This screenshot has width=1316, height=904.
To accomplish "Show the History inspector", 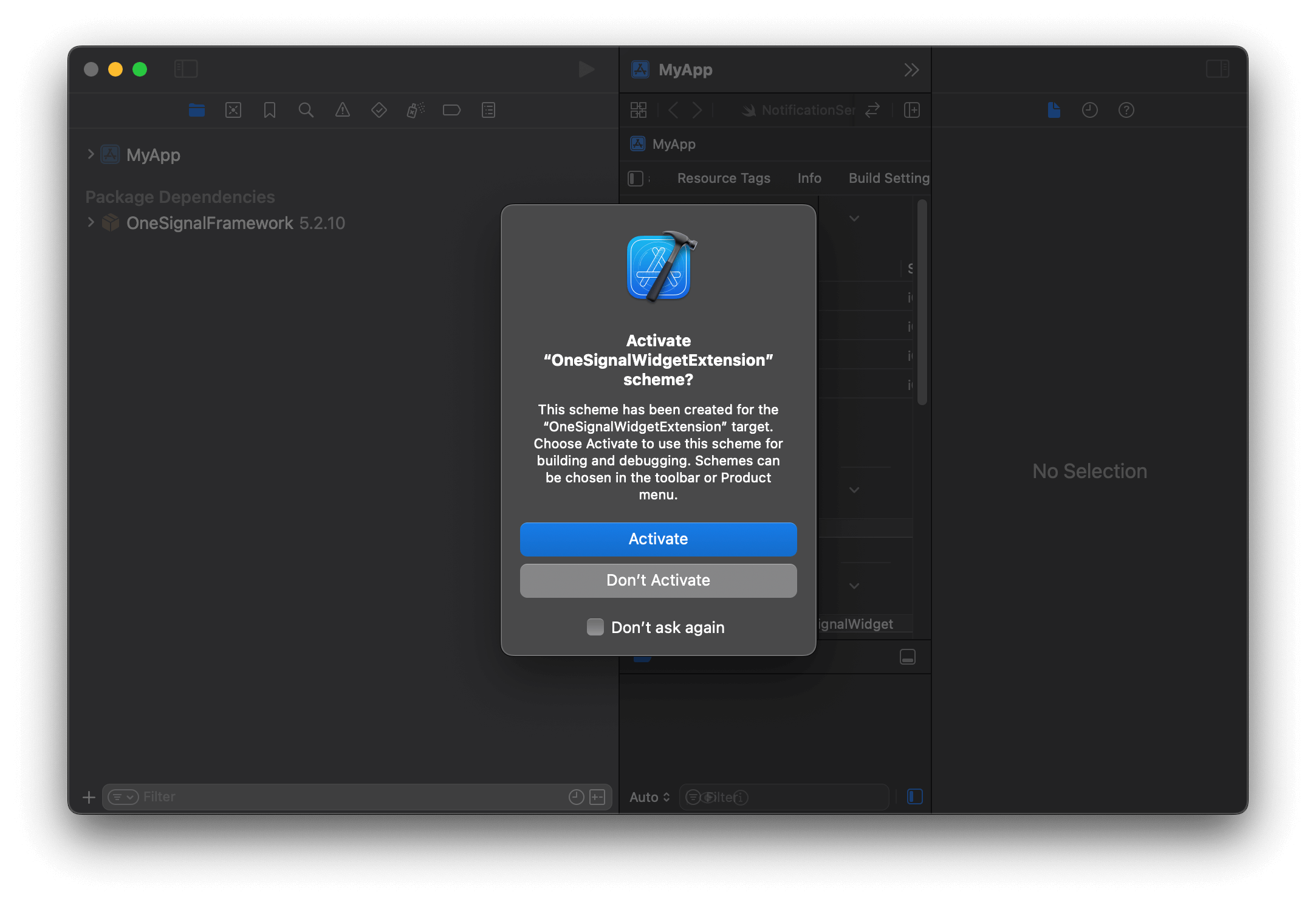I will pos(1090,110).
